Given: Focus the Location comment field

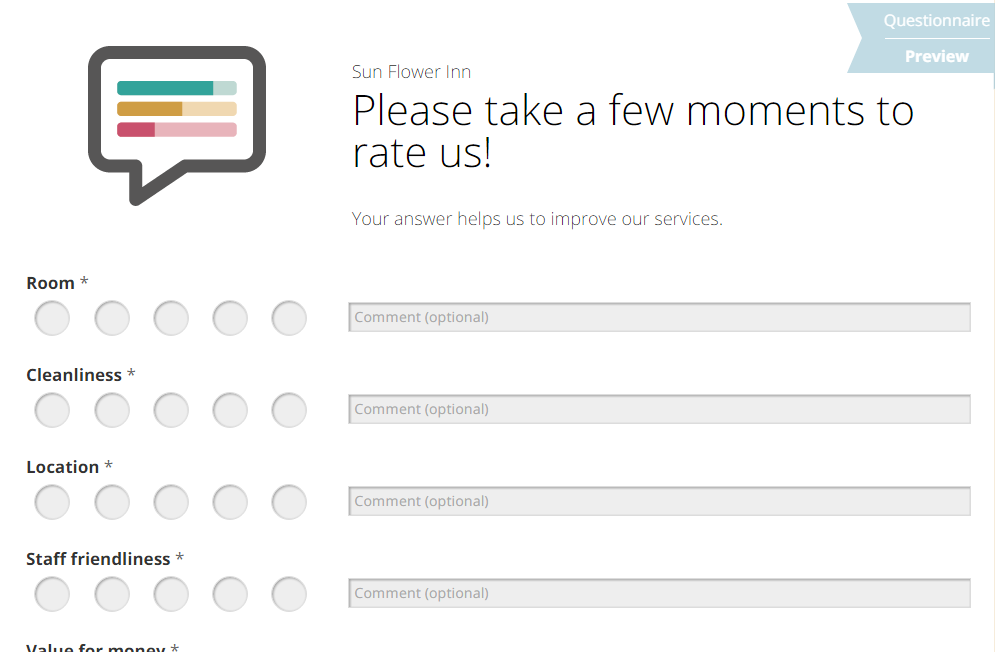Looking at the screenshot, I should (x=659, y=502).
